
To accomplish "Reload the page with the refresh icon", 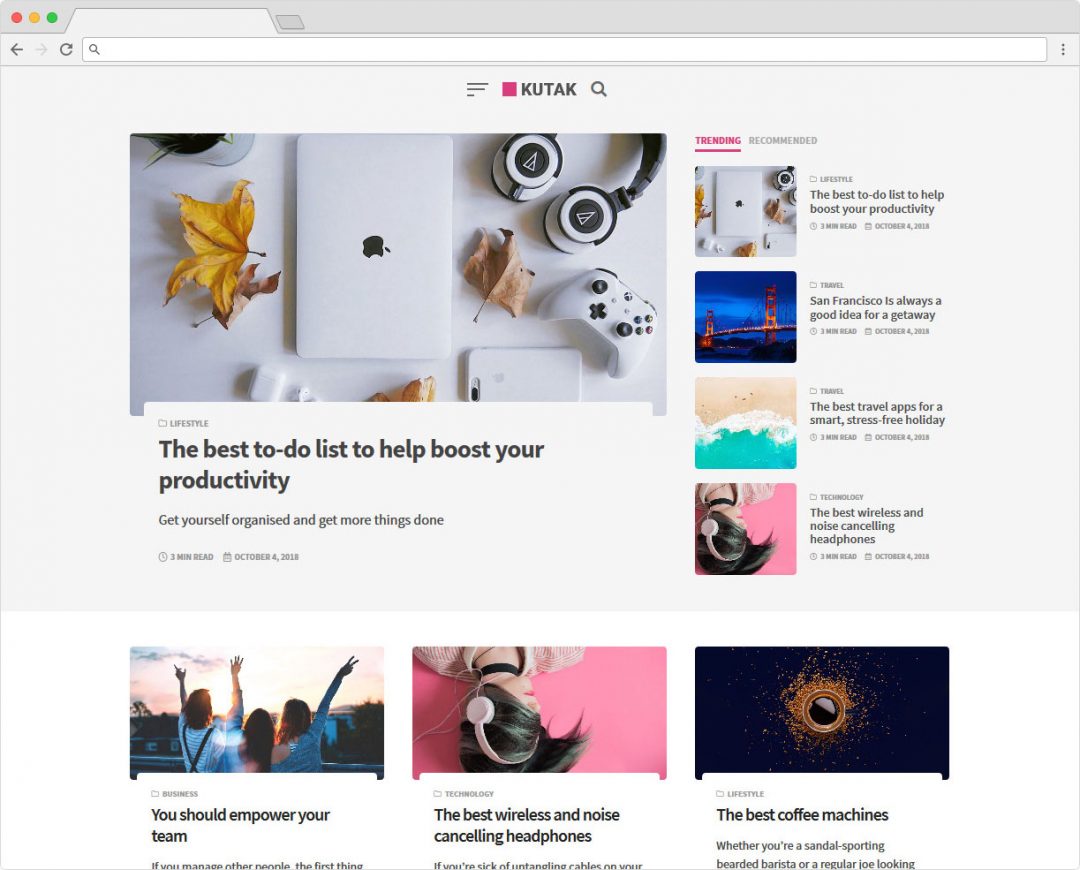I will (x=66, y=50).
